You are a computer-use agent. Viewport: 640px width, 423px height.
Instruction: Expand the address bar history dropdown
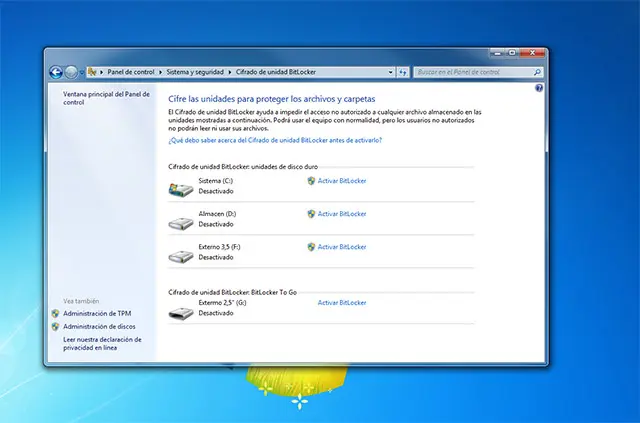pyautogui.click(x=389, y=72)
